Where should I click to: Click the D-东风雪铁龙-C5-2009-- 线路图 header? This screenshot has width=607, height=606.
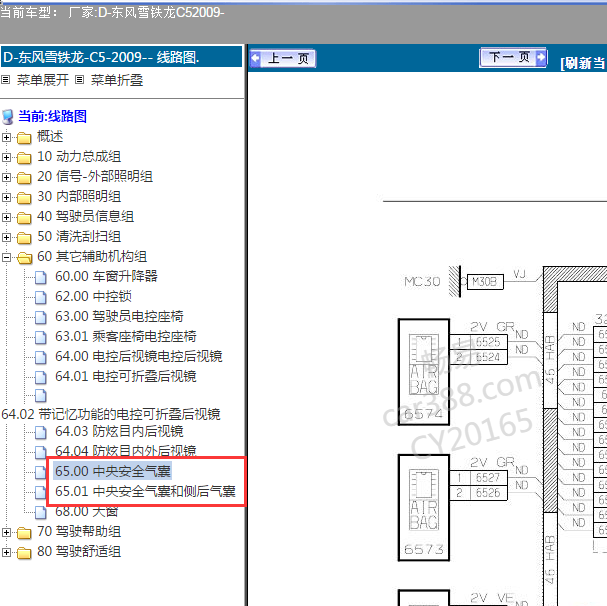tap(122, 57)
